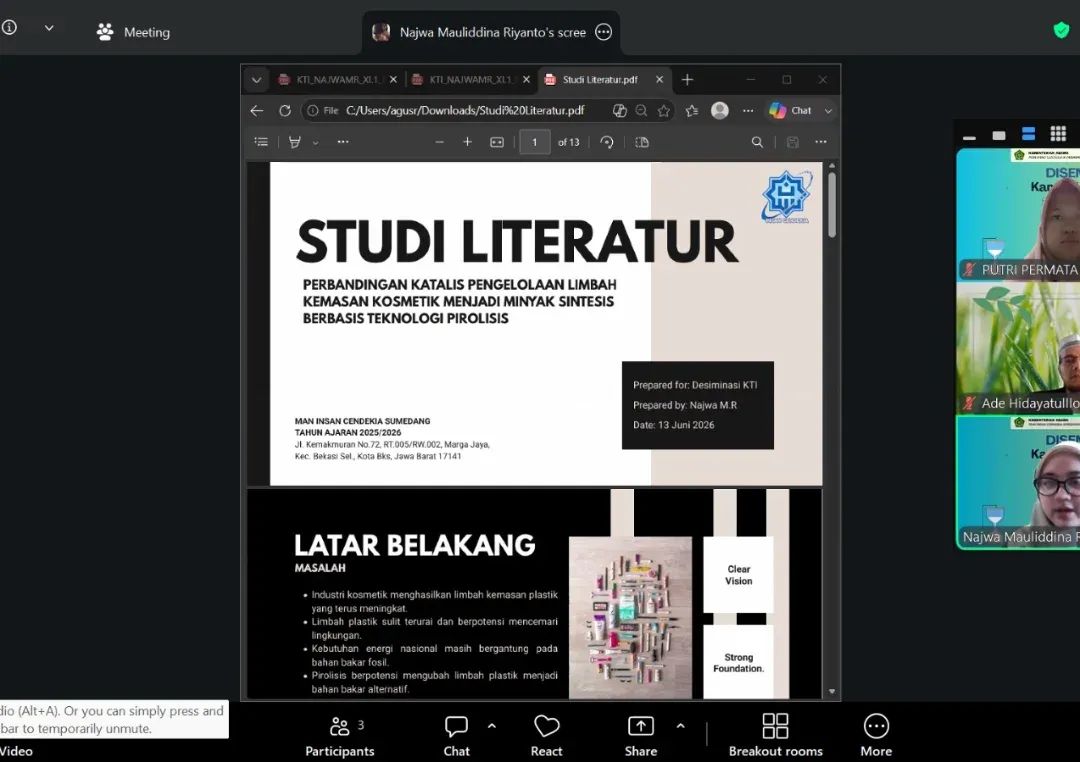This screenshot has height=762, width=1080.
Task: Expand the chevron beside the info icon
Action: 49,28
